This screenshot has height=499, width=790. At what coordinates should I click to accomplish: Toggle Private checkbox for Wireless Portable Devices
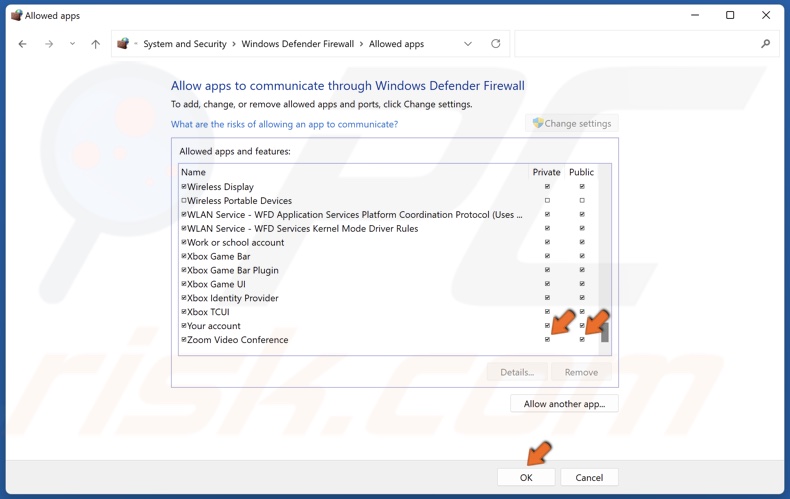click(547, 201)
